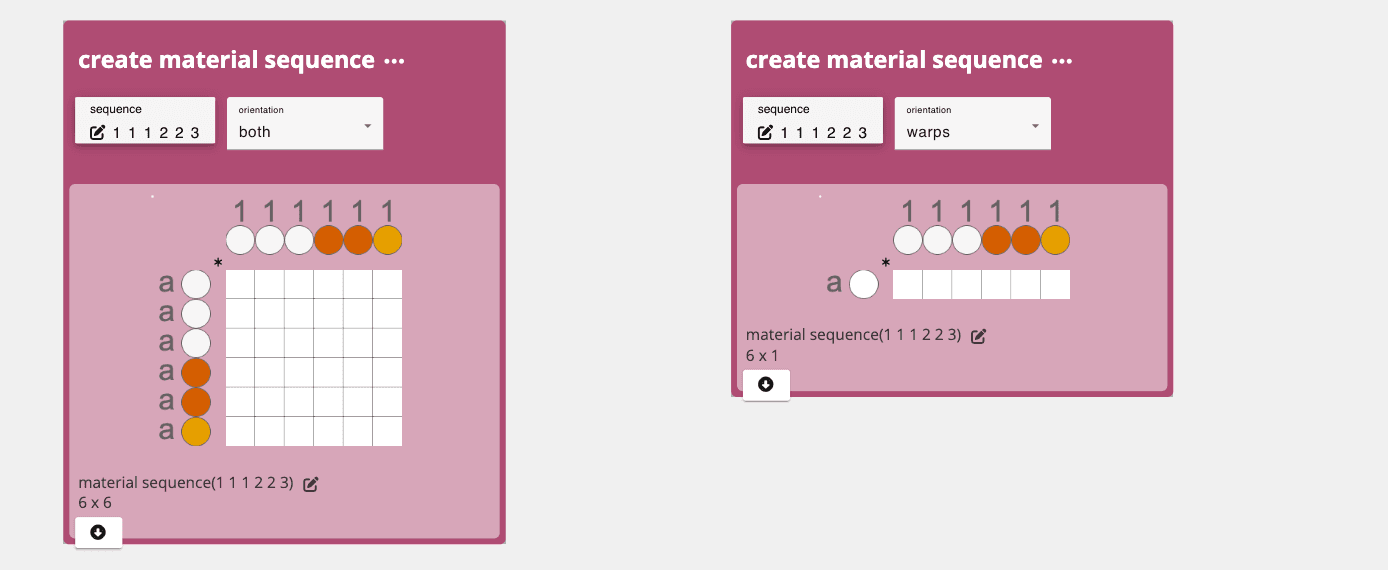The image size is (1388, 570).
Task: Open ellipsis menu on right create material sequence
Action: (1062, 61)
